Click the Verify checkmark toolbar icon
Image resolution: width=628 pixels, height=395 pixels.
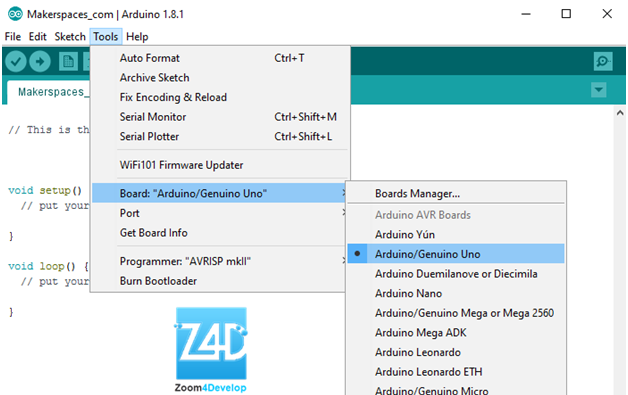[x=16, y=62]
